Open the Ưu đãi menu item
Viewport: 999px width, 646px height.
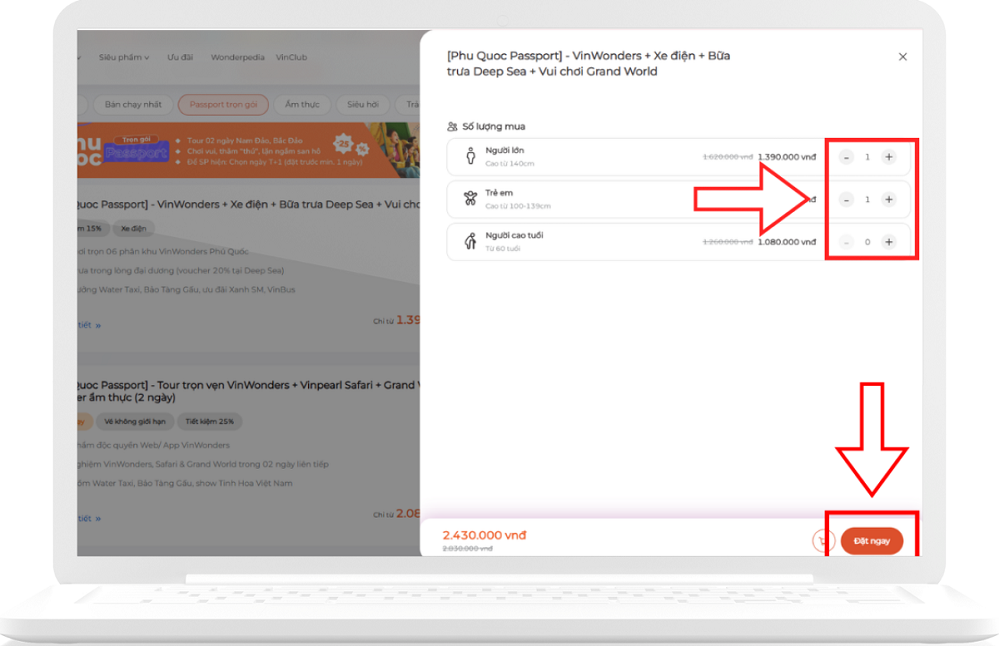(180, 57)
